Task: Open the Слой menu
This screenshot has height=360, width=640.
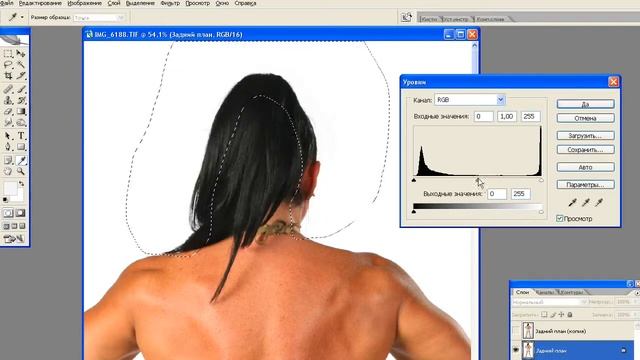Action: (x=114, y=3)
